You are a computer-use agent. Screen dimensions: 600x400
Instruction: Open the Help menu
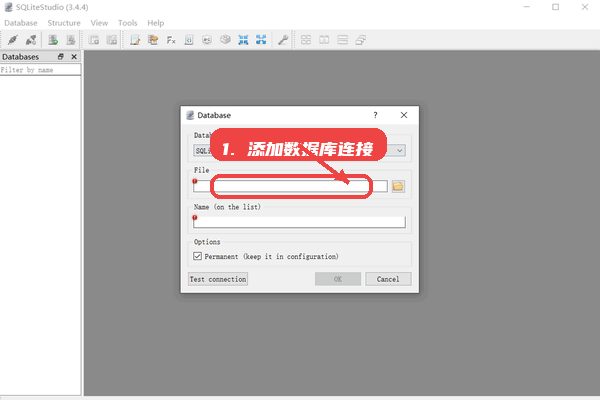[156, 23]
